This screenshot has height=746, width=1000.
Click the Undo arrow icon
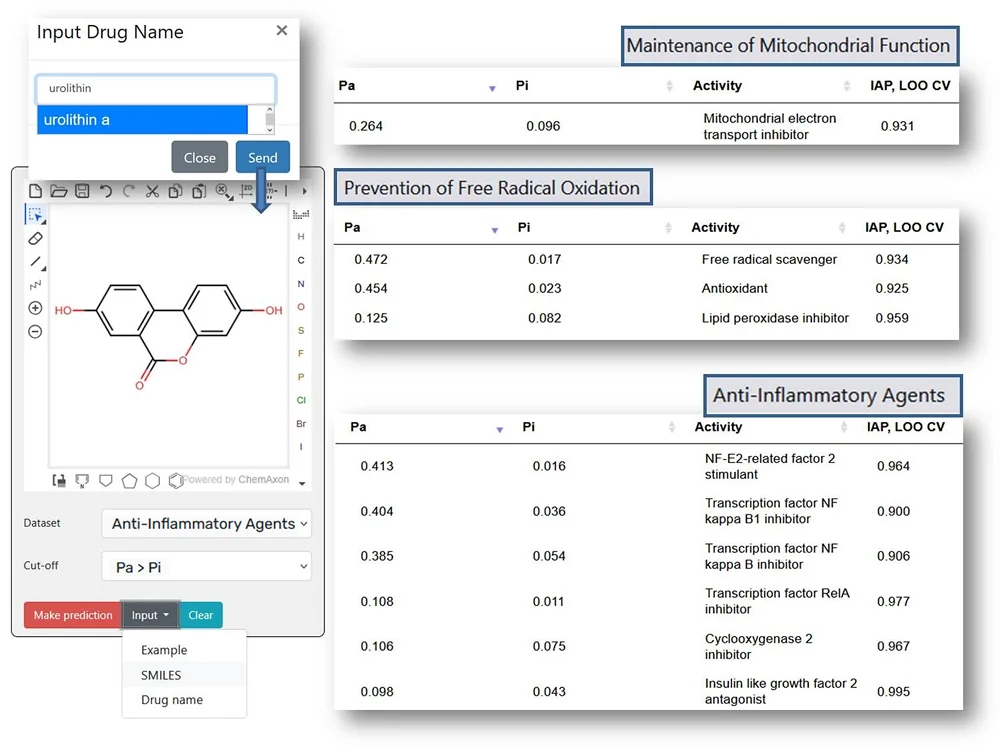(105, 191)
